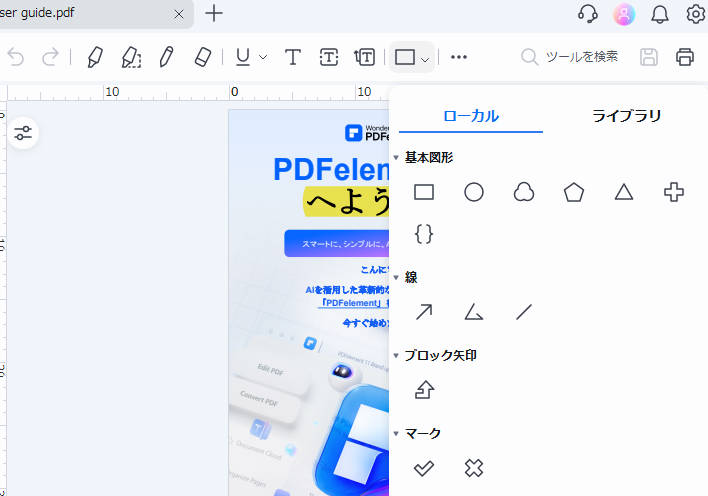The width and height of the screenshot is (708, 496).
Task: Click the PDFelement blue title text
Action: click(331, 170)
